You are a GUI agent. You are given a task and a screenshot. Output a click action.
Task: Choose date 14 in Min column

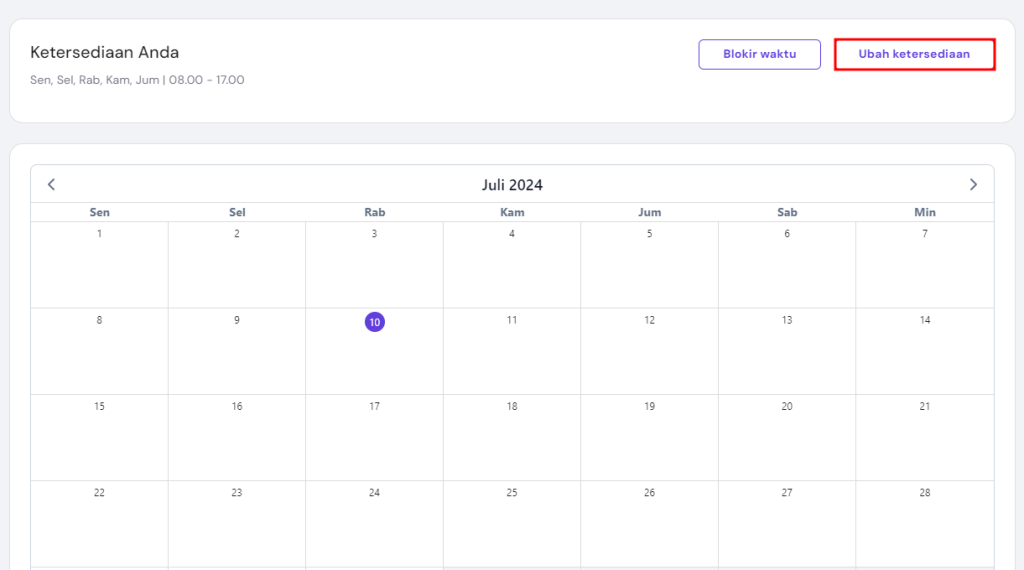click(x=925, y=320)
